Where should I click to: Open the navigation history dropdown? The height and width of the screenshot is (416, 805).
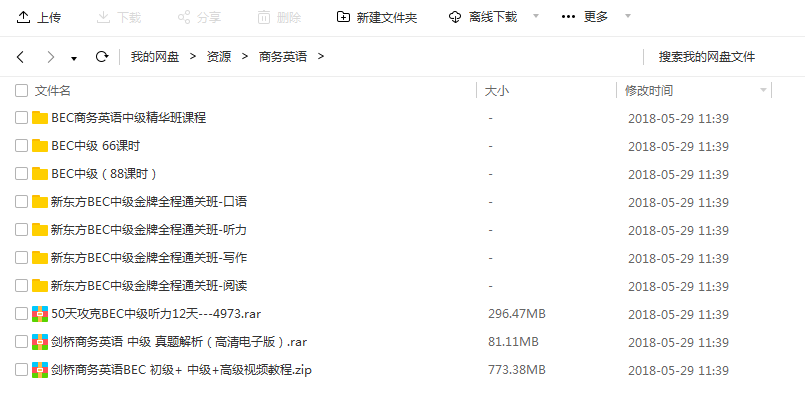coord(74,59)
